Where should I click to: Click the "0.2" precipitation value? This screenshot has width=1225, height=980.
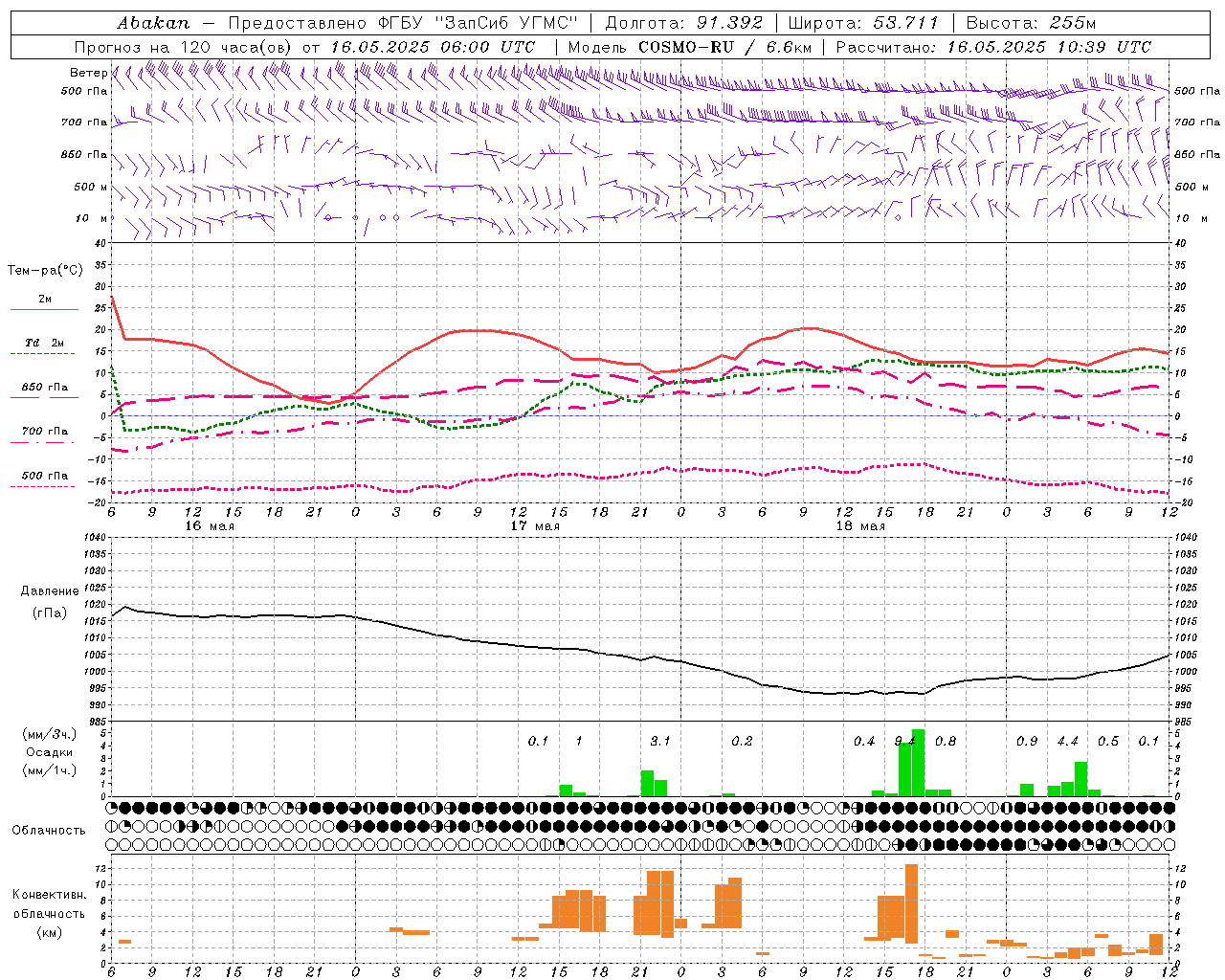click(742, 742)
